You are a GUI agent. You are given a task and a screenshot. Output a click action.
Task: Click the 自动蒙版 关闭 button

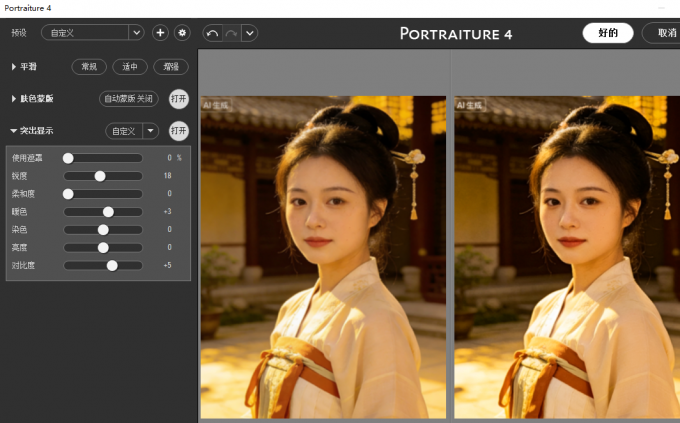(x=129, y=99)
